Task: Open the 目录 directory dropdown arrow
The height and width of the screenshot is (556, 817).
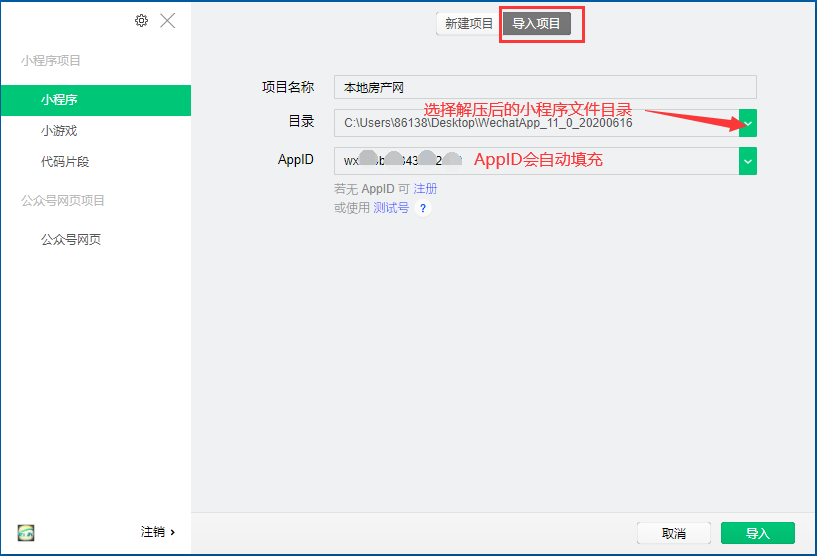Action: coord(748,123)
